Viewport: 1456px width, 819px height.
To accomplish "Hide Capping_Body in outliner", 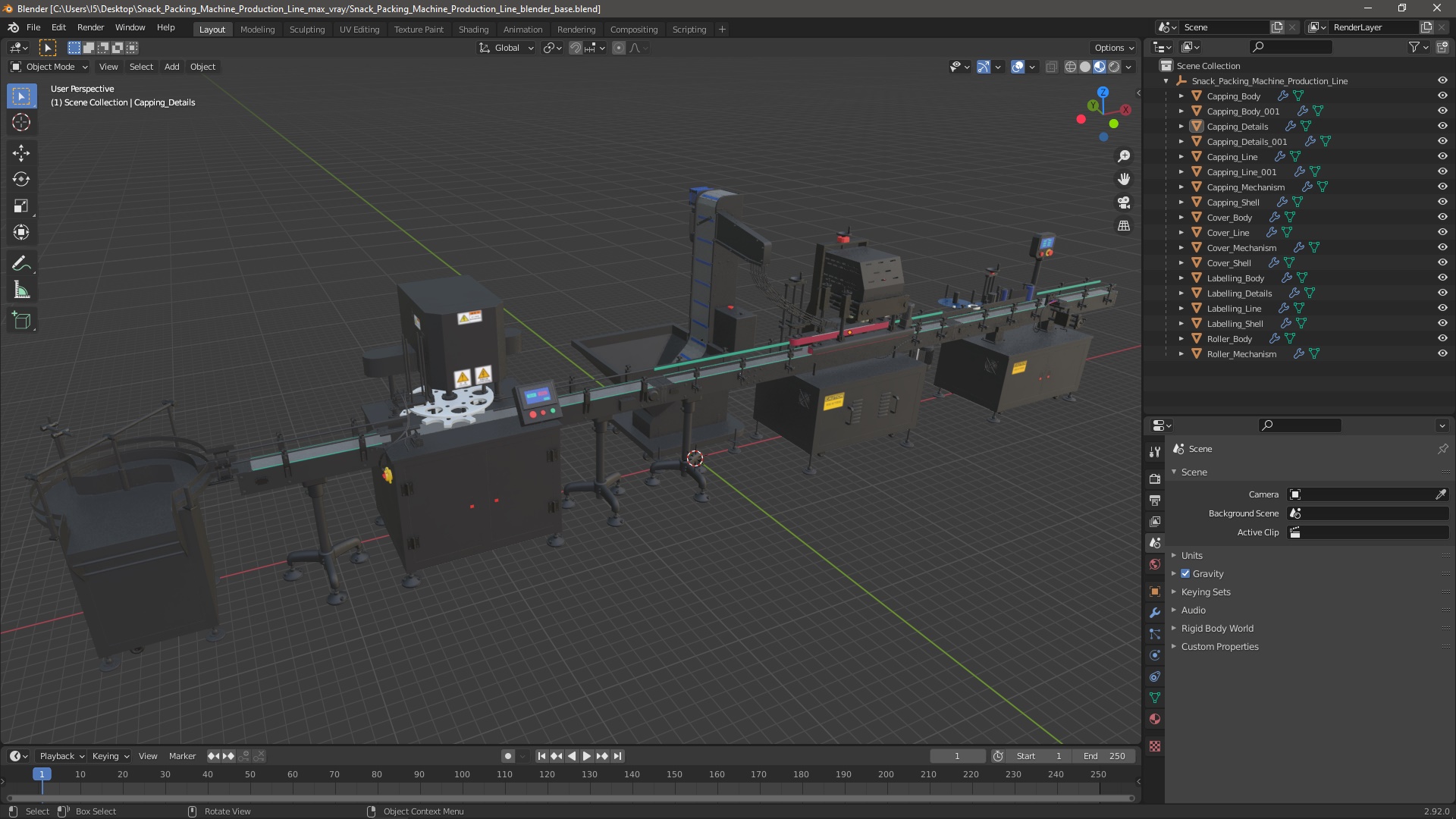I will coord(1442,96).
